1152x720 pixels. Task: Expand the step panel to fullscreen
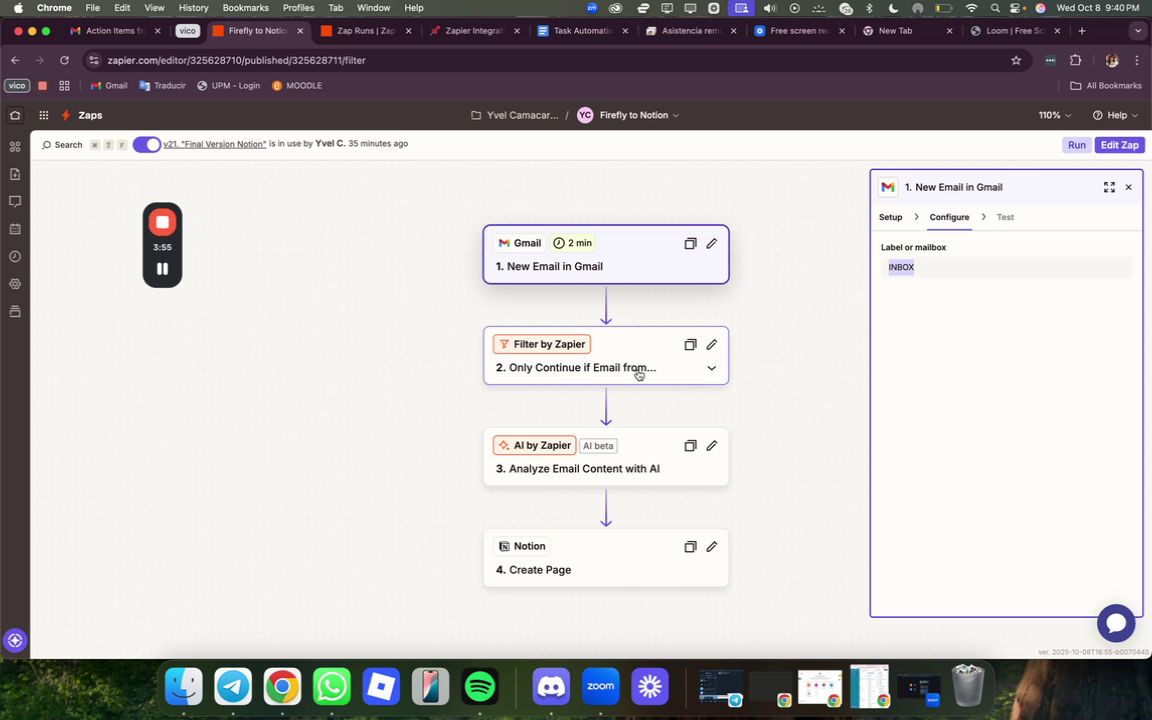1109,187
